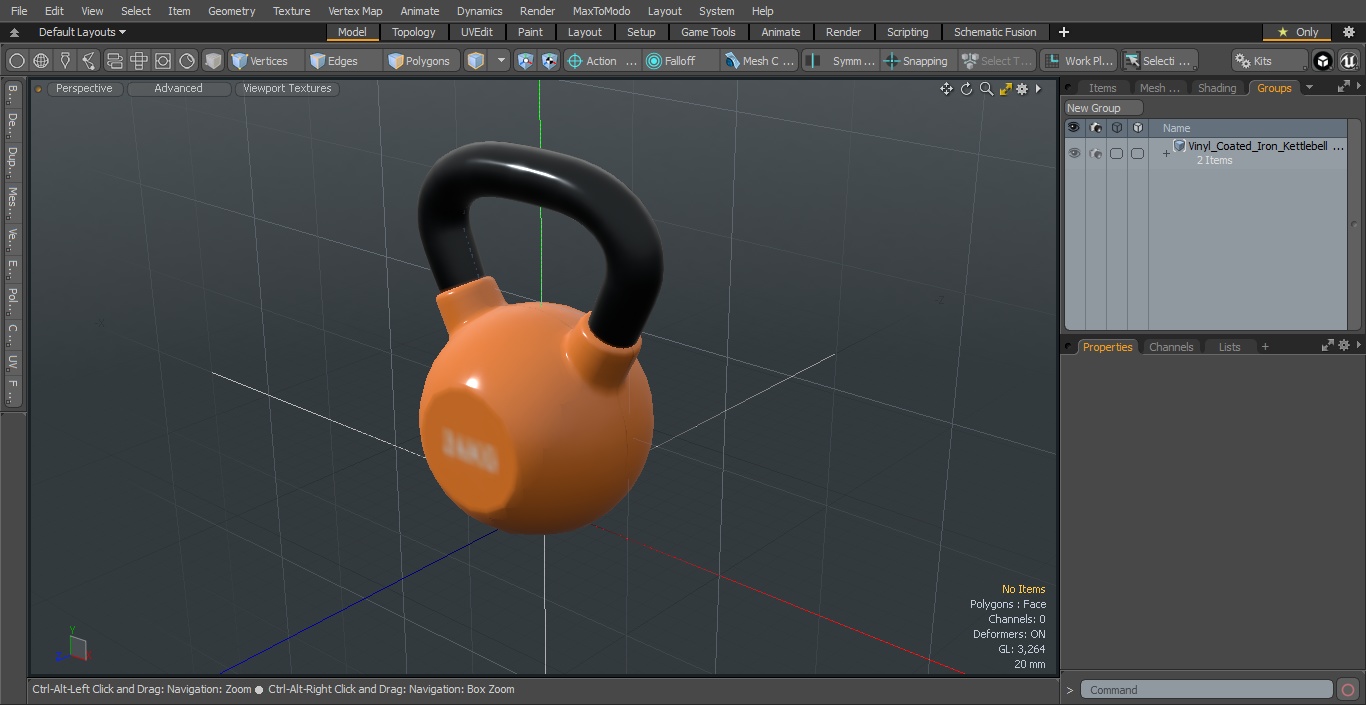
Task: Click the black-red triangle icon, right one
Action: point(550,61)
